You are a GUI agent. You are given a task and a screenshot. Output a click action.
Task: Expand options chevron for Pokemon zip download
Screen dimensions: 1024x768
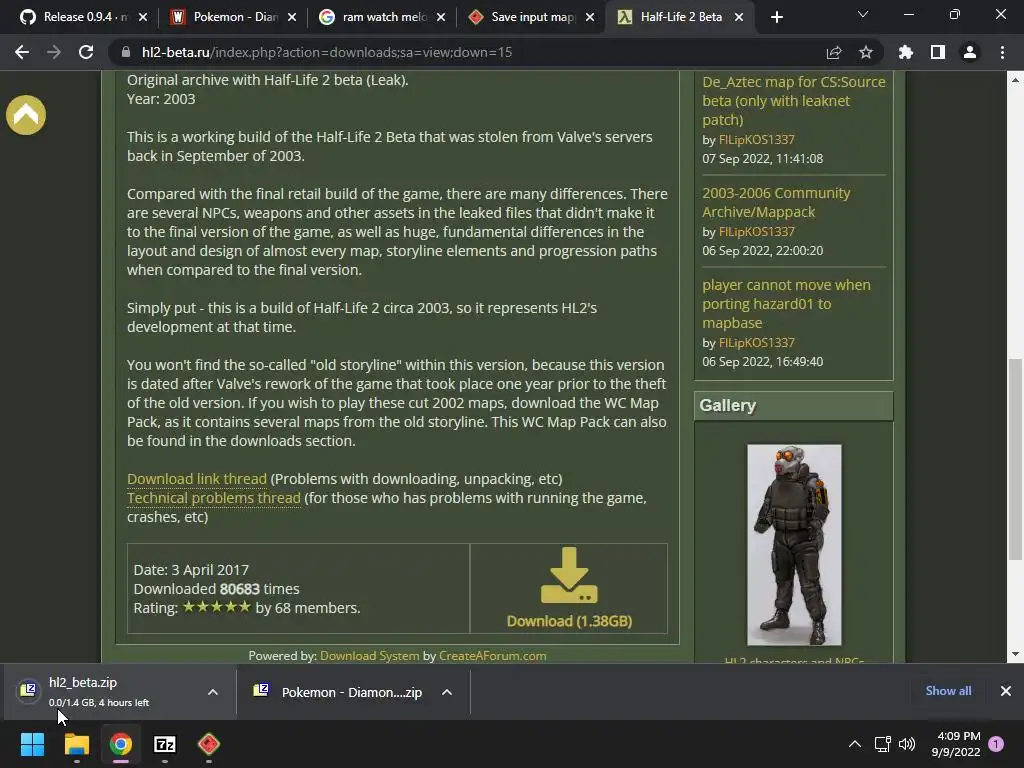tap(447, 692)
